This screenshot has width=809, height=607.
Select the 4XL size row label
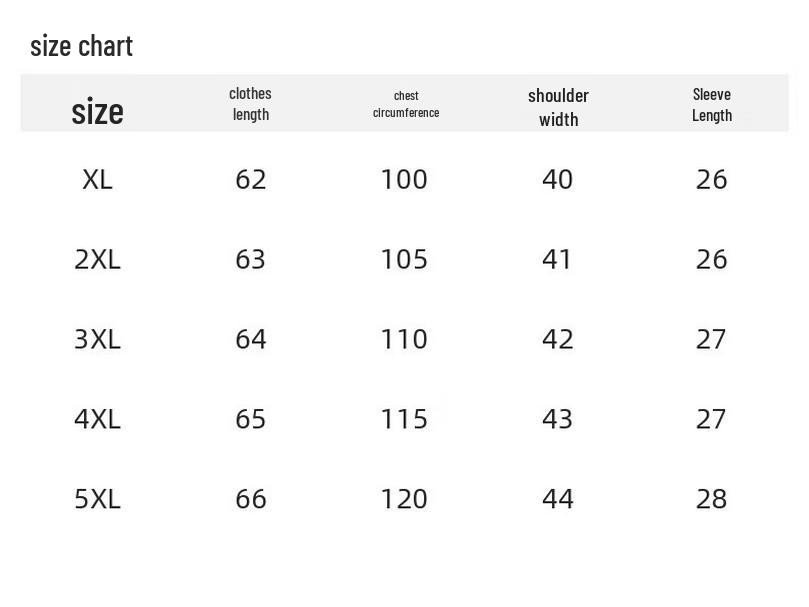click(97, 419)
